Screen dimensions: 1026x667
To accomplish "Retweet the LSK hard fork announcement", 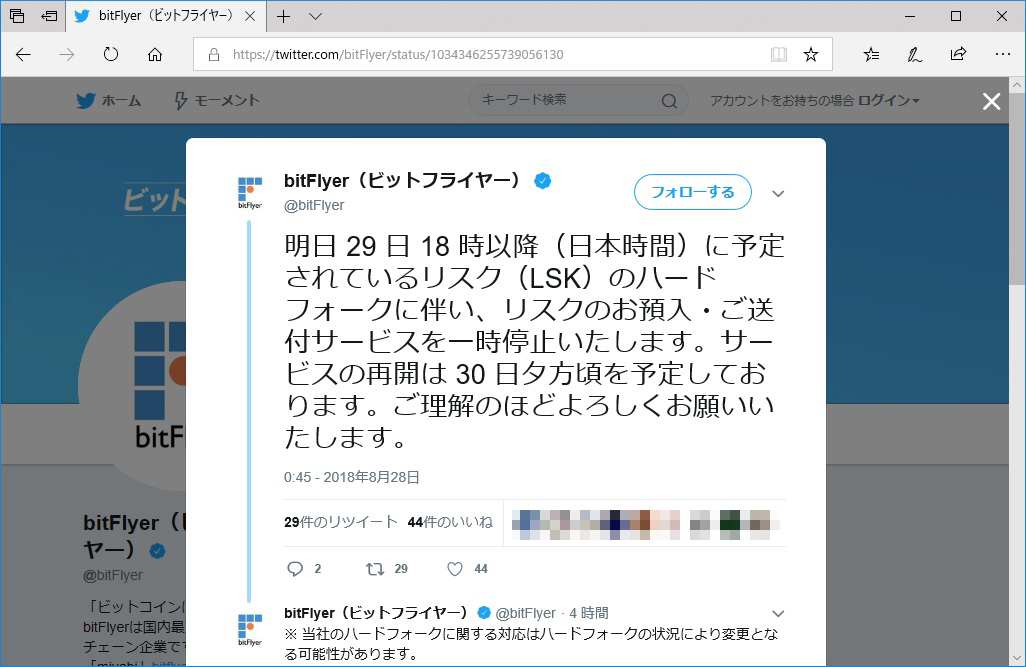I will 376,568.
